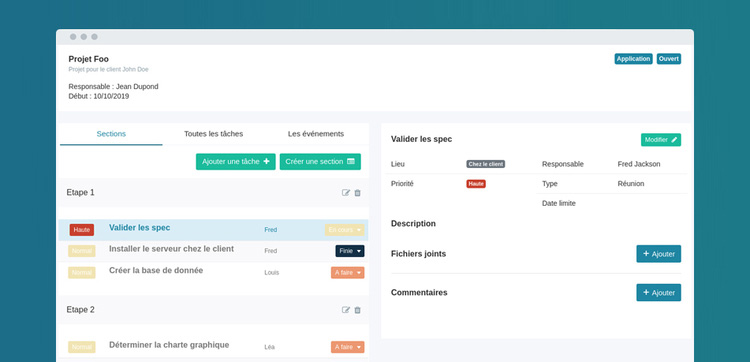Edit the Etape 1 section
This screenshot has height=362, width=750.
(346, 193)
